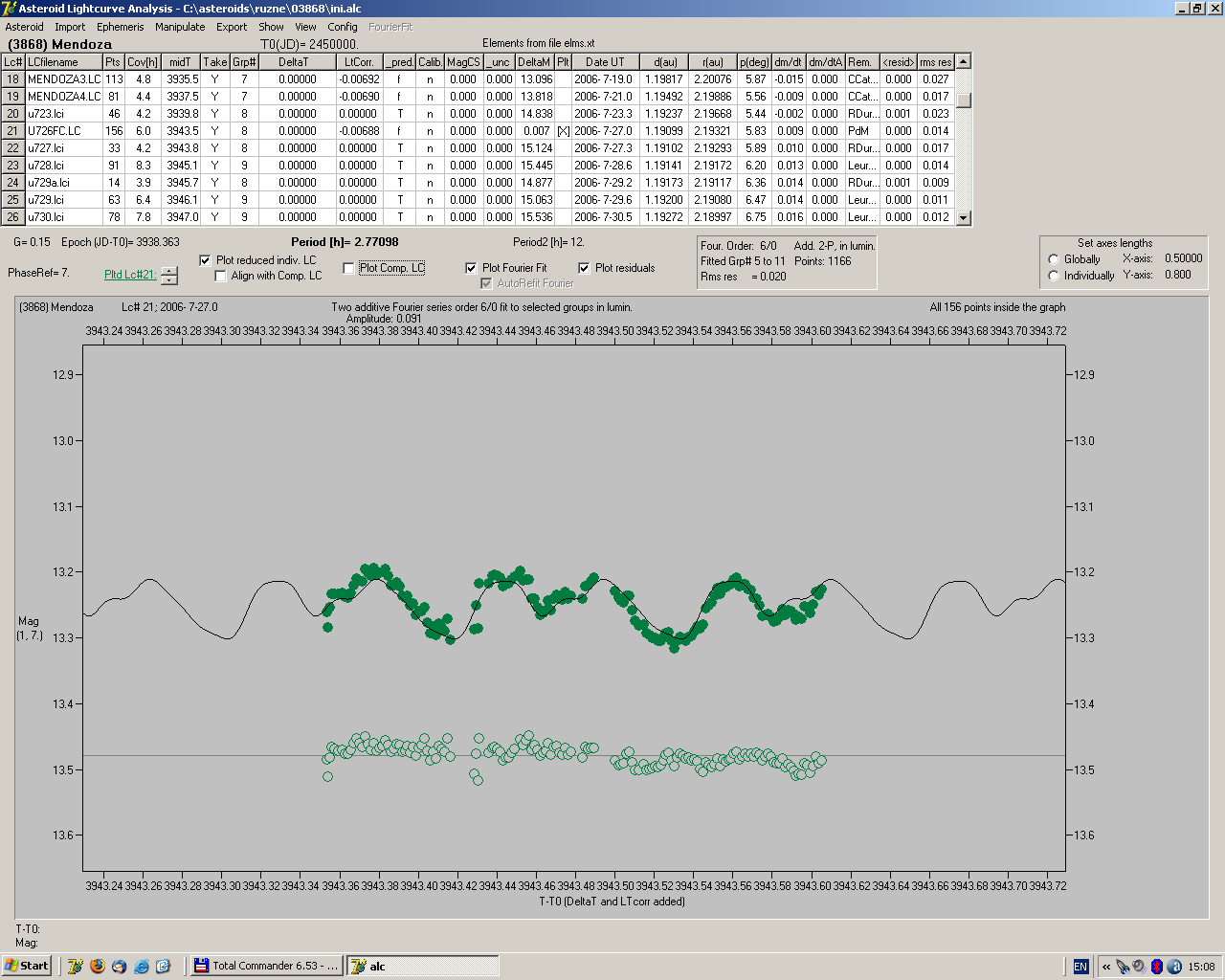
Task: Open the Import menu
Action: pyautogui.click(x=70, y=27)
